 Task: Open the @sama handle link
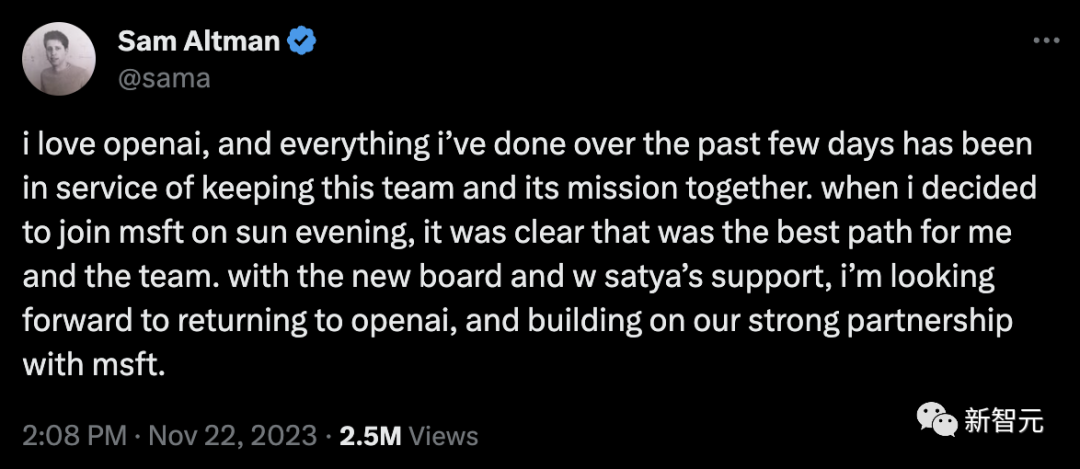click(x=164, y=79)
